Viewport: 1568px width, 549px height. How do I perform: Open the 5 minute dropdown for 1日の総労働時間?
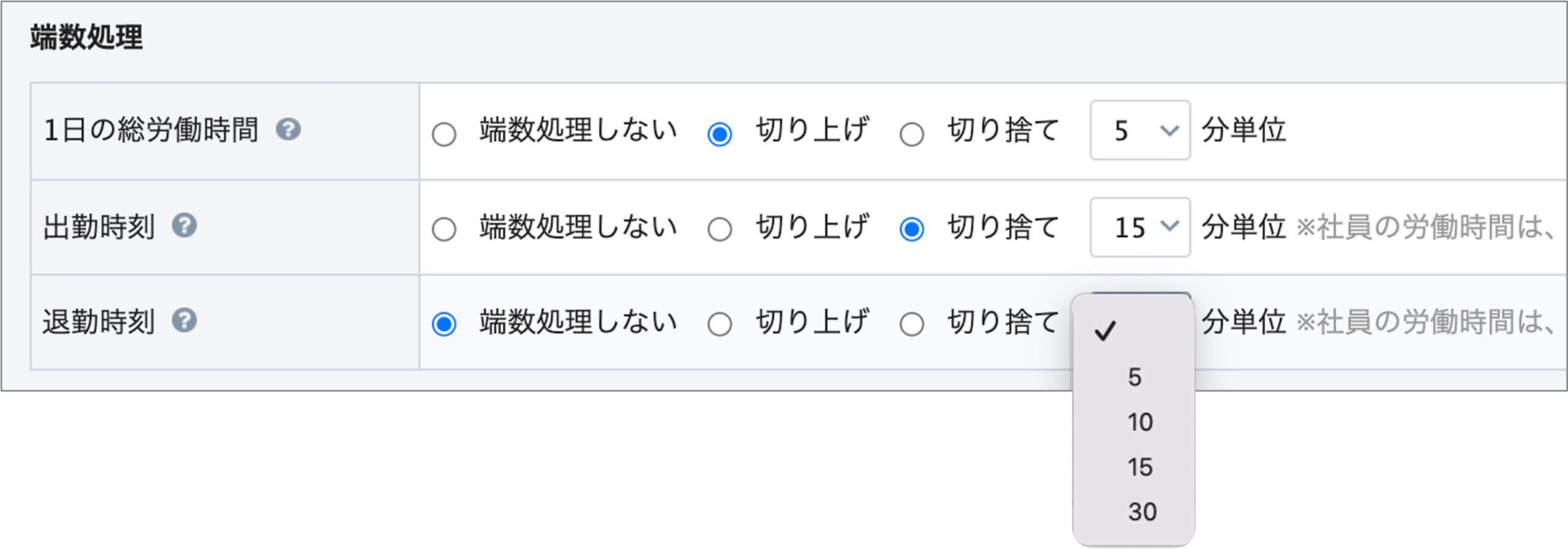pyautogui.click(x=1140, y=131)
